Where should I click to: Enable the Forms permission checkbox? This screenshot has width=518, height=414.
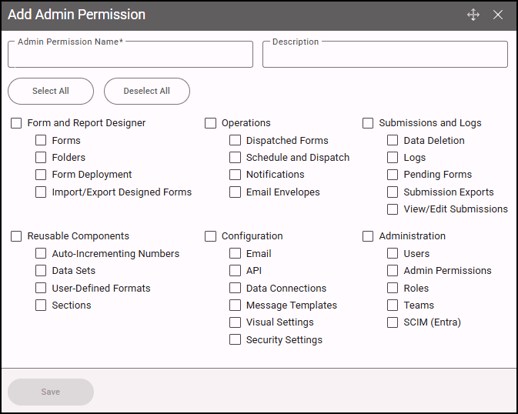[41, 140]
